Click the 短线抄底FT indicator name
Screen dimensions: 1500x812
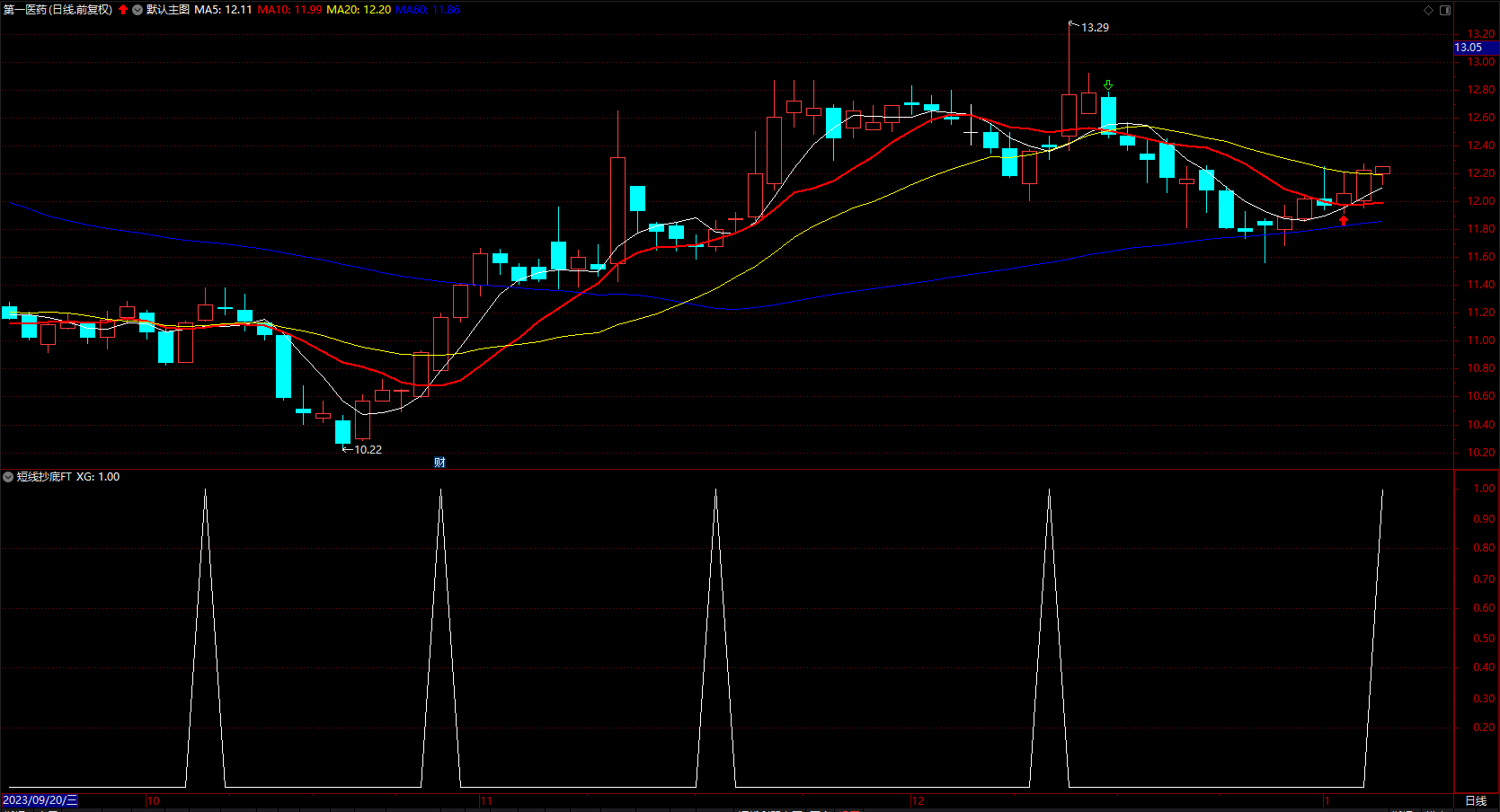[44, 477]
